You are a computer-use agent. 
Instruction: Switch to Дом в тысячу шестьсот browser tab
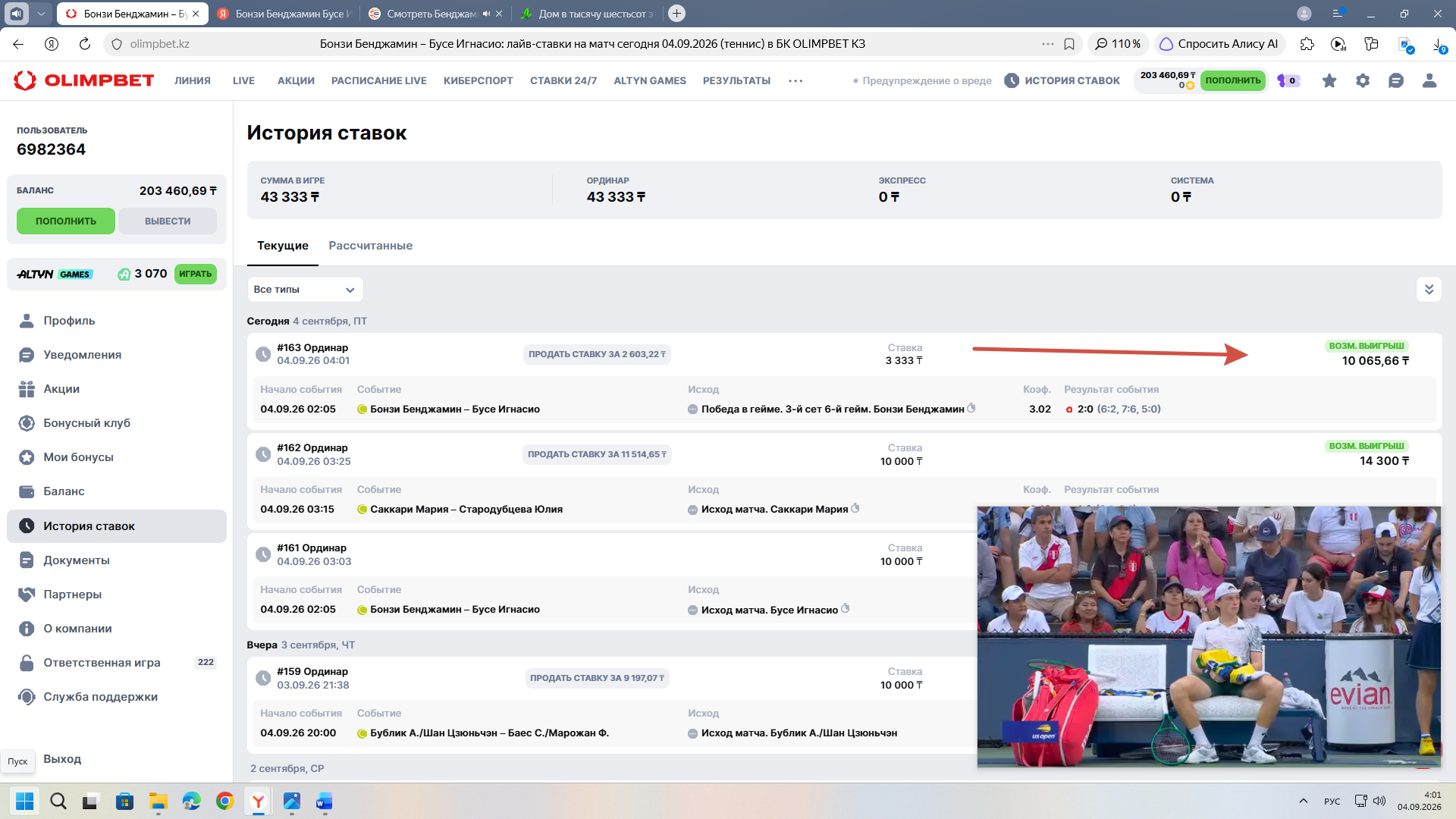(x=588, y=14)
